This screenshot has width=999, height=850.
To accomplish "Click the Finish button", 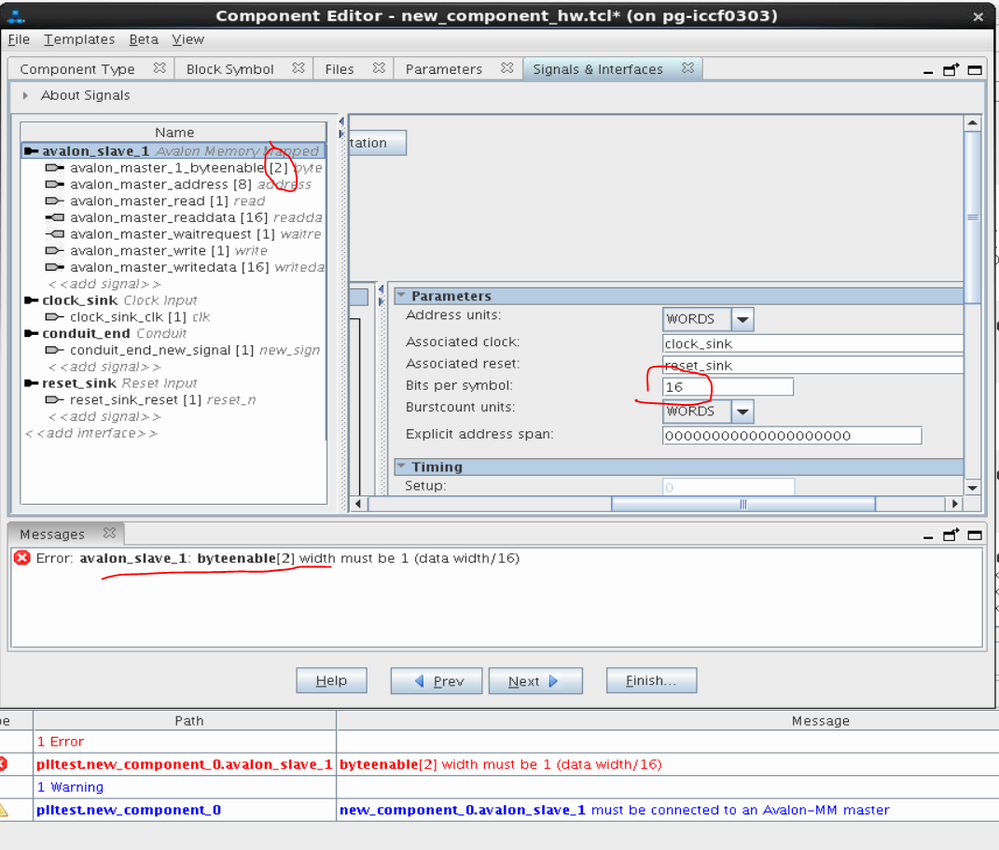I will point(651,681).
